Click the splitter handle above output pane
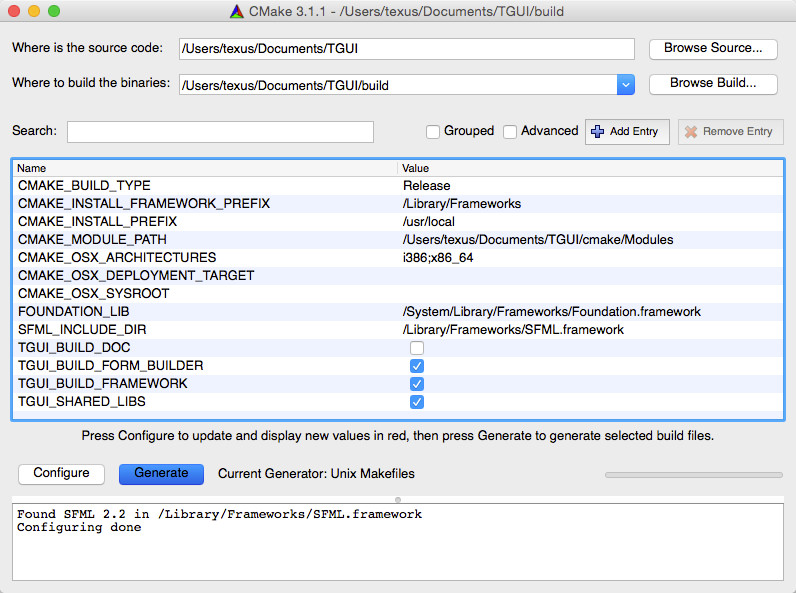 pyautogui.click(x=398, y=500)
